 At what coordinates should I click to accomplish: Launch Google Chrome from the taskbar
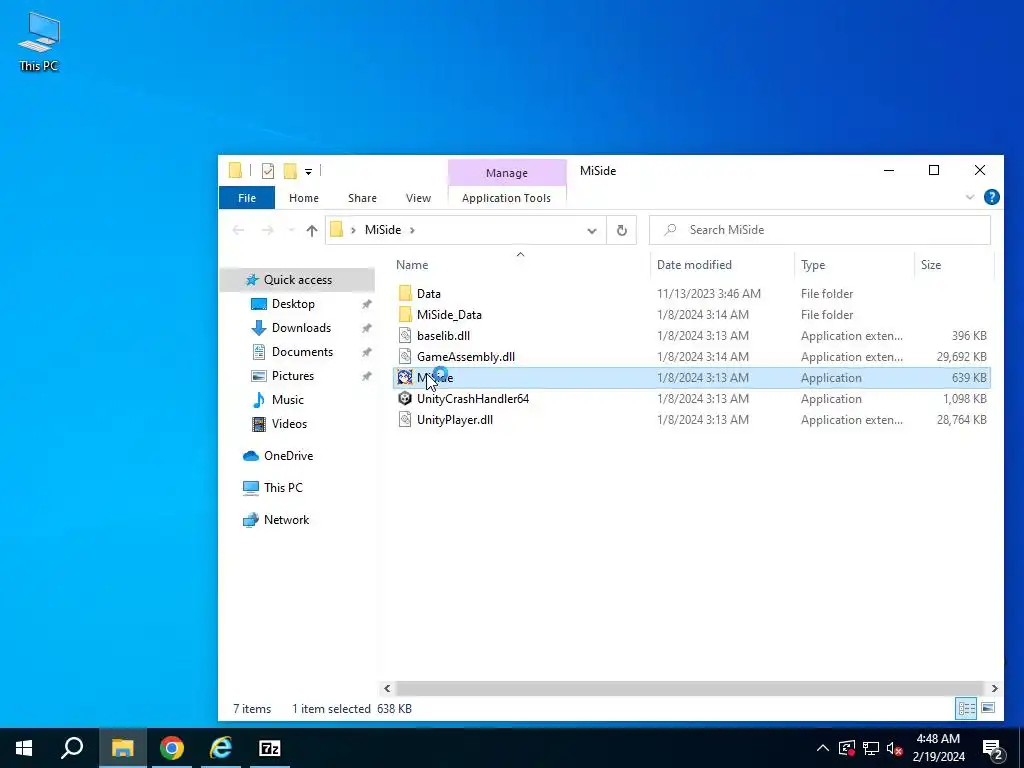pos(172,748)
